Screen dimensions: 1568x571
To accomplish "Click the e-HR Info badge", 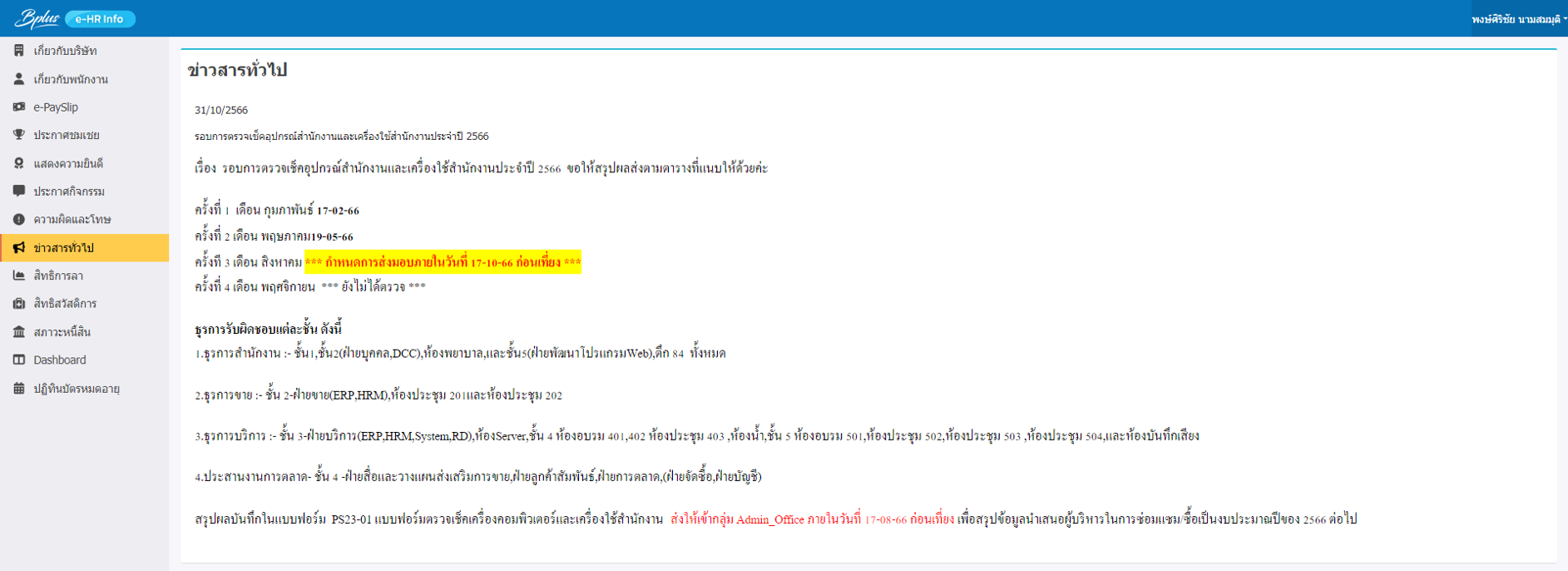I will (100, 18).
